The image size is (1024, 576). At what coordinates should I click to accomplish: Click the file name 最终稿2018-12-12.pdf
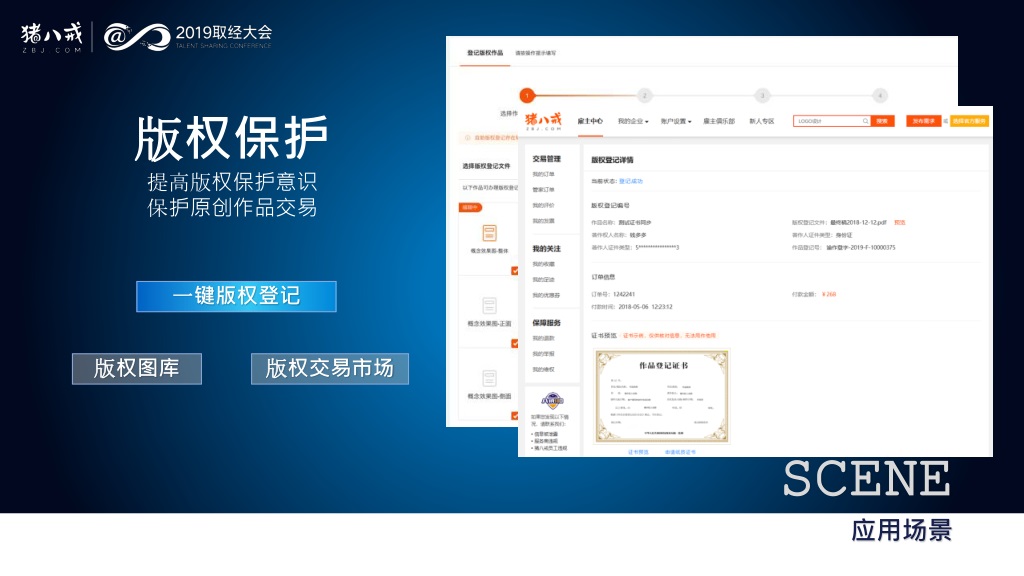click(x=859, y=223)
